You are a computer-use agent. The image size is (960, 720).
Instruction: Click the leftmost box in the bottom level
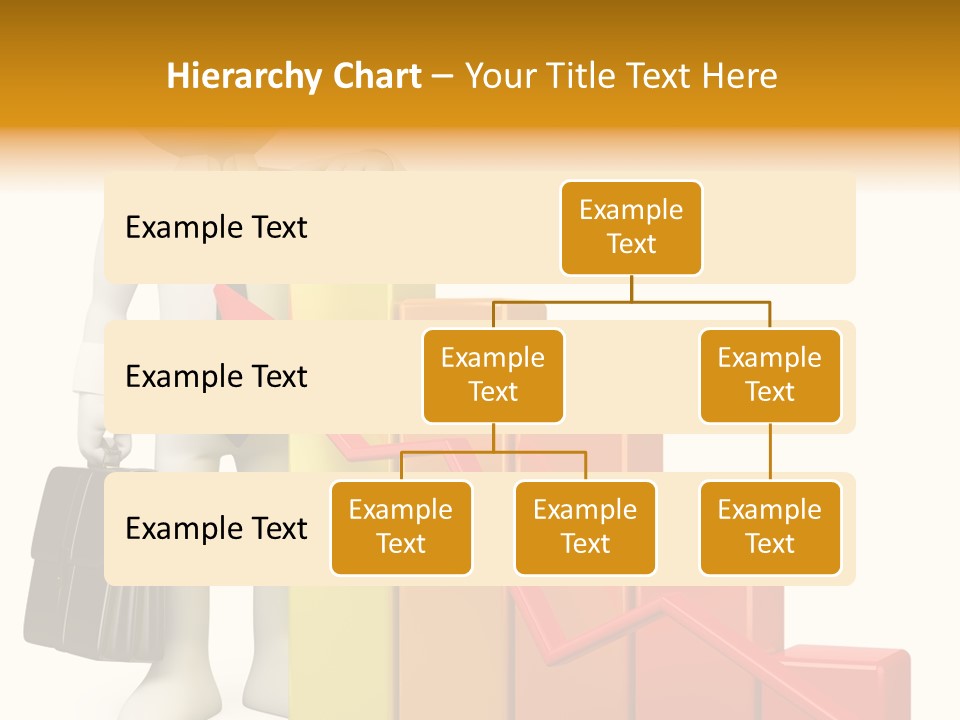[401, 528]
